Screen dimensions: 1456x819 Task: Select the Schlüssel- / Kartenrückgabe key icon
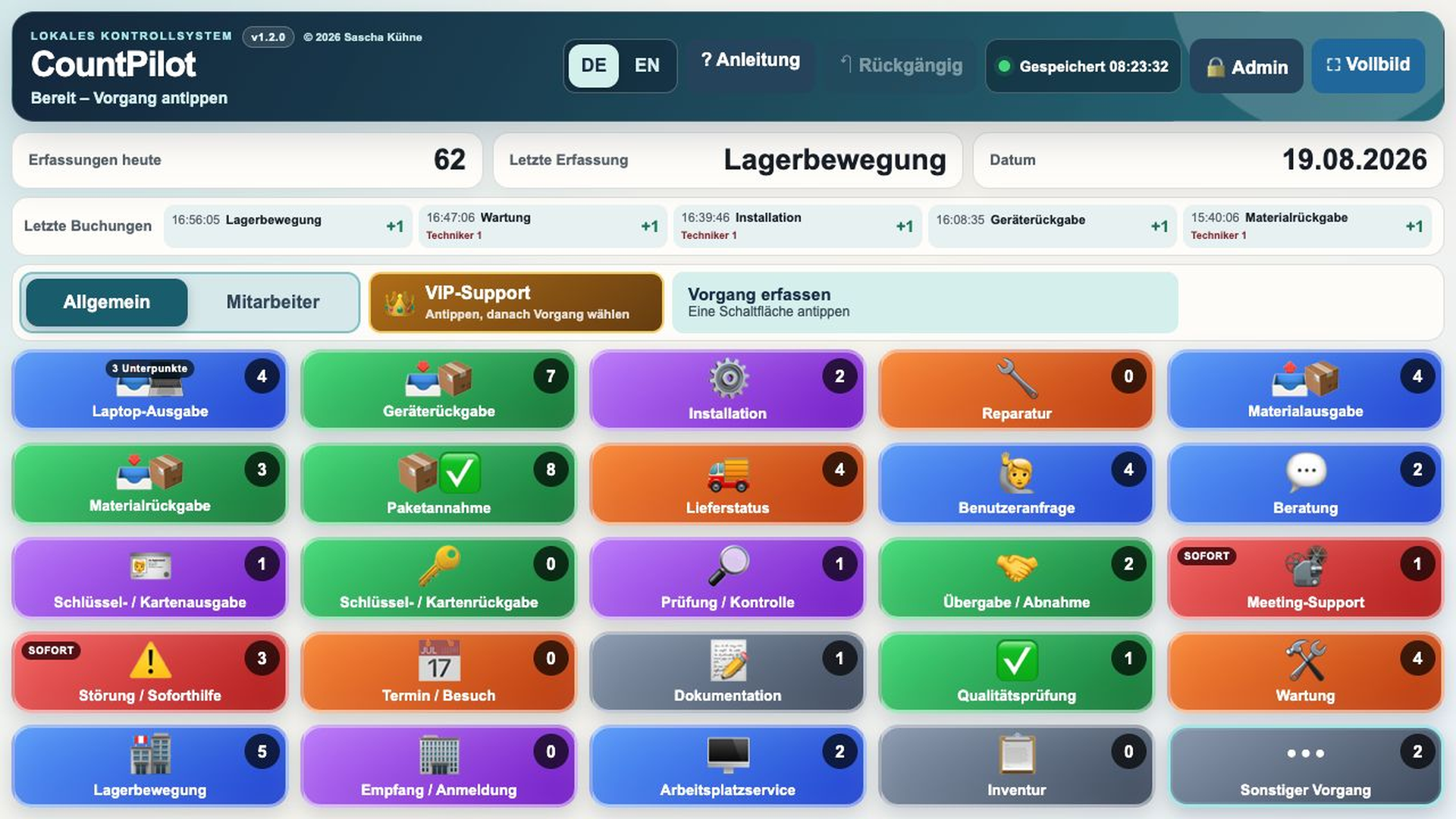coord(438,566)
